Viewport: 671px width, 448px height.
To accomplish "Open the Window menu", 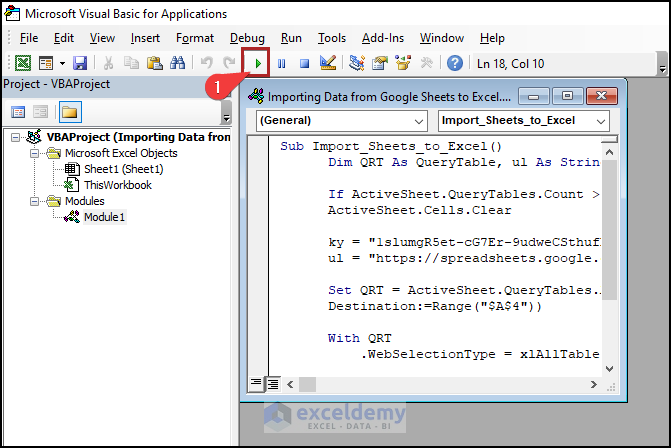I will point(442,38).
